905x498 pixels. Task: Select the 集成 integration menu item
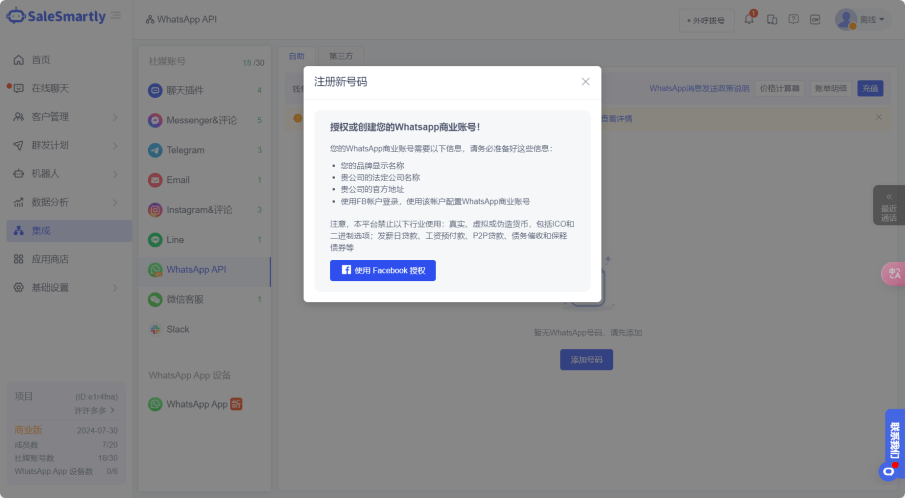69,231
